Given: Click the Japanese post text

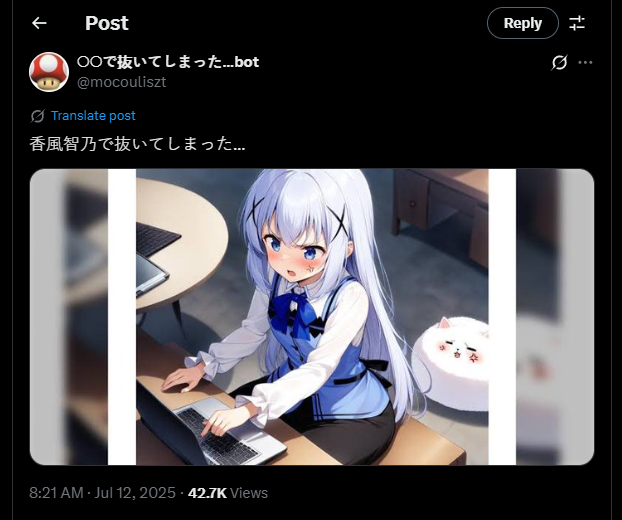Looking at the screenshot, I should tap(137, 144).
